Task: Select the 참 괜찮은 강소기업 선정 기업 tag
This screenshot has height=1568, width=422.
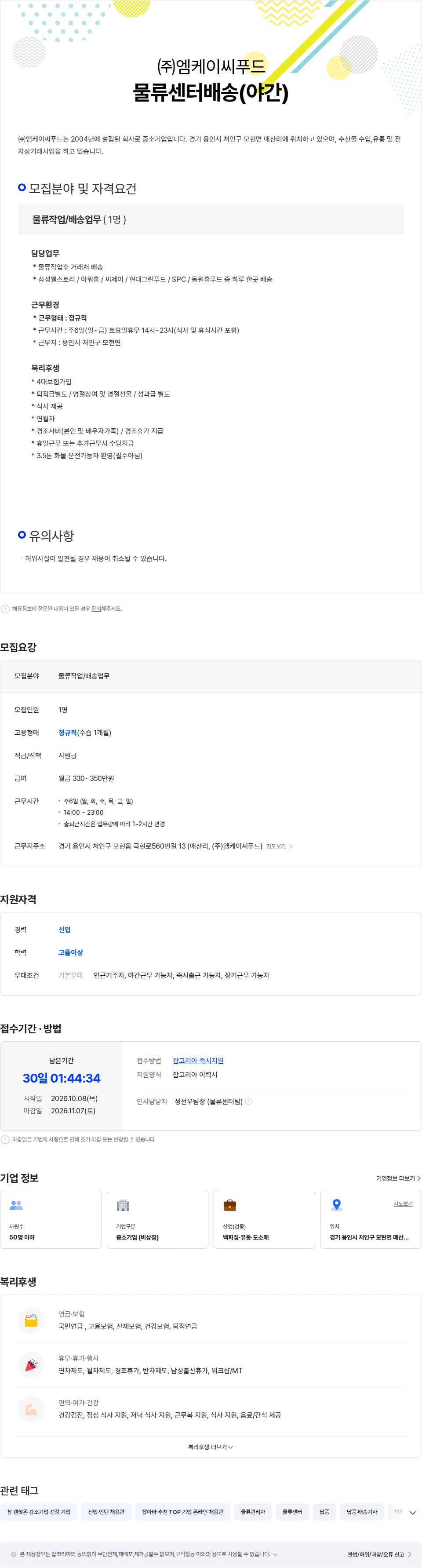Action: [x=39, y=1512]
